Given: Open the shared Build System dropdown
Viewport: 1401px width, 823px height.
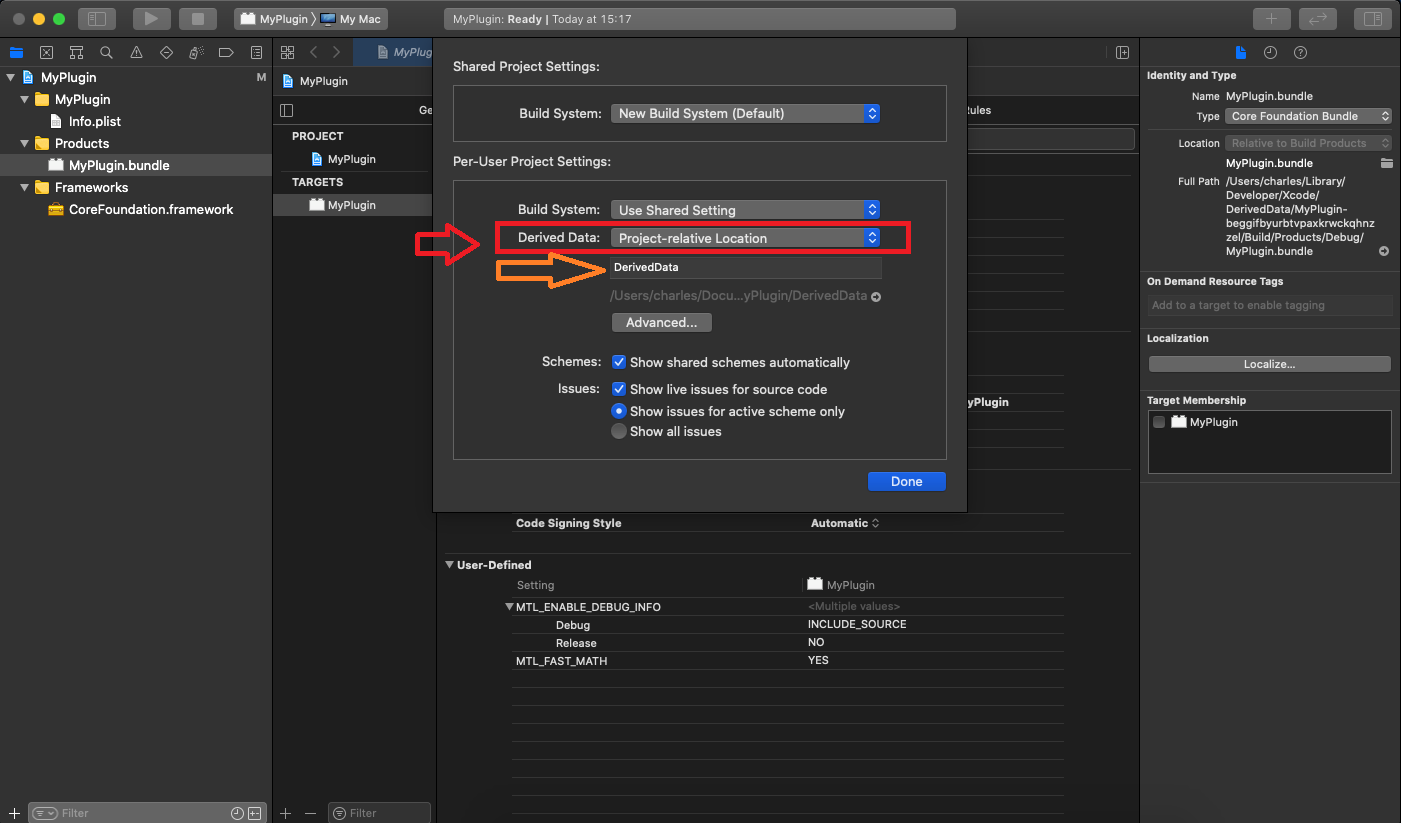Looking at the screenshot, I should (745, 113).
